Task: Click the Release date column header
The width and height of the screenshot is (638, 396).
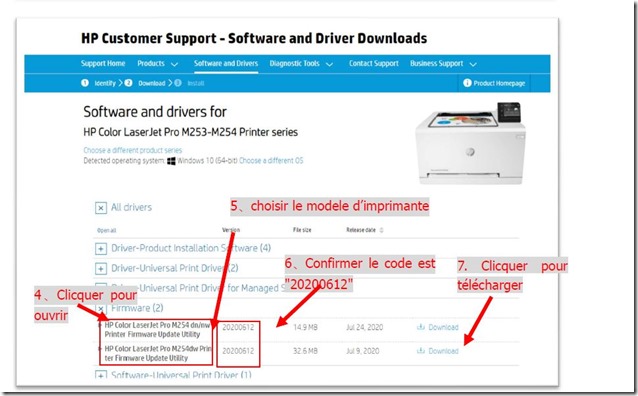Action: click(x=361, y=230)
